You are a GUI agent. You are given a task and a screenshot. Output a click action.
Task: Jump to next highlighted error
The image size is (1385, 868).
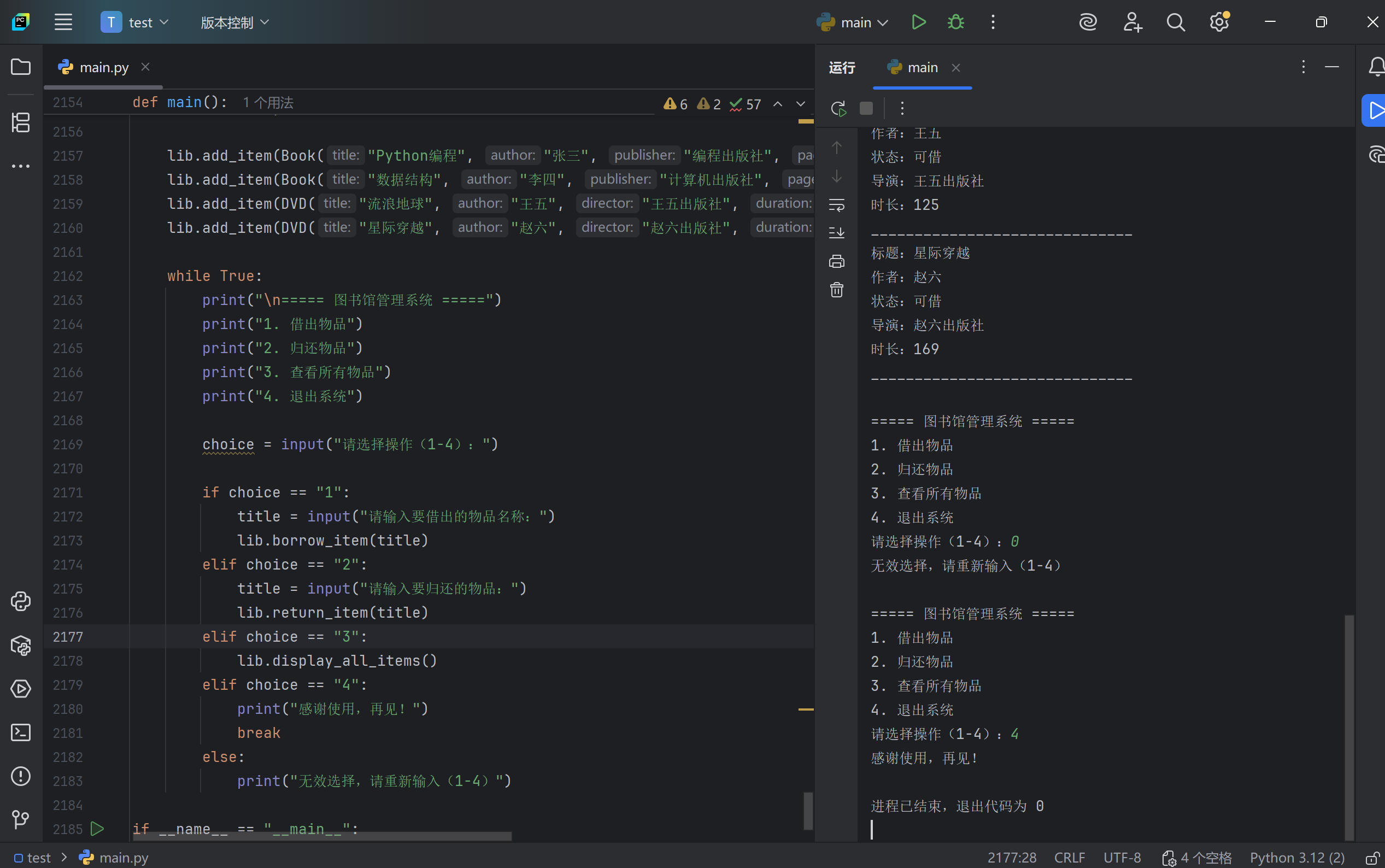point(801,104)
